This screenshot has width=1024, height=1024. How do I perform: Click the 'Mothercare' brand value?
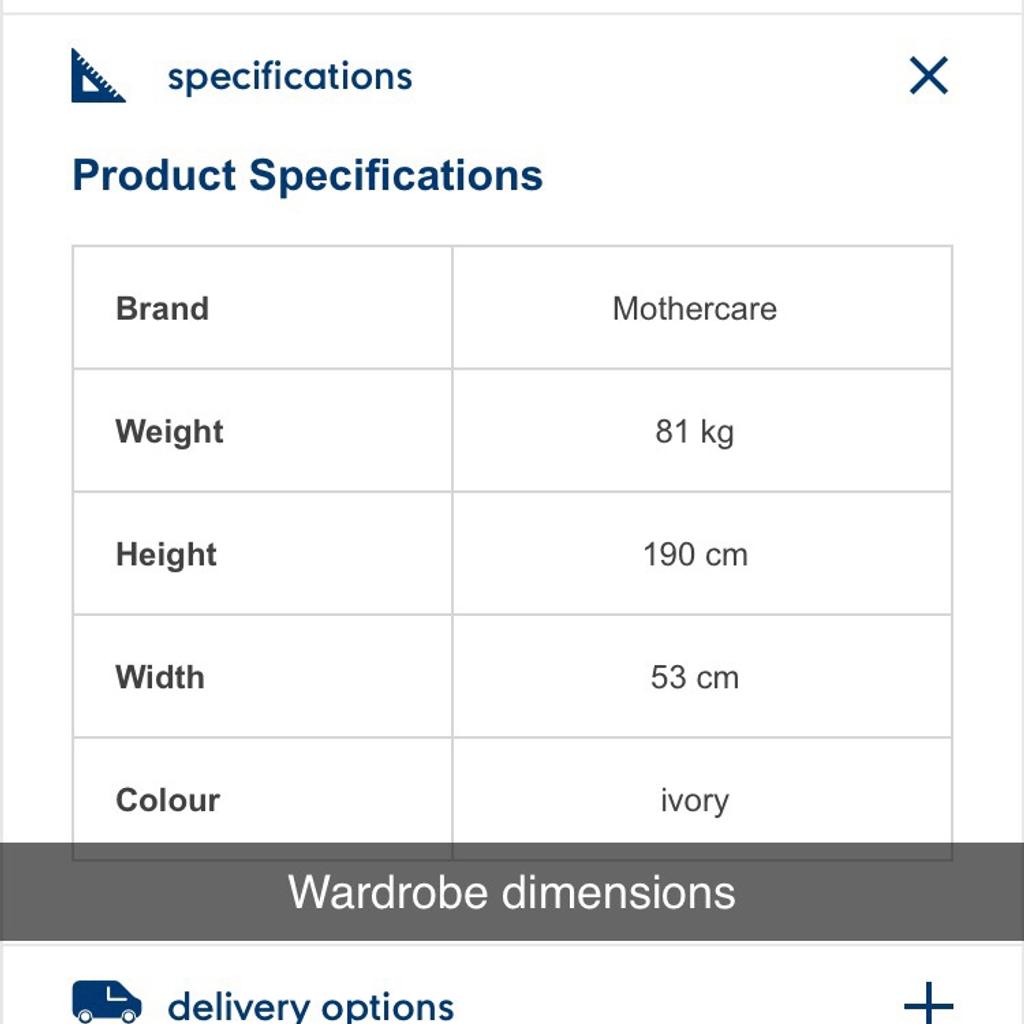tap(694, 308)
